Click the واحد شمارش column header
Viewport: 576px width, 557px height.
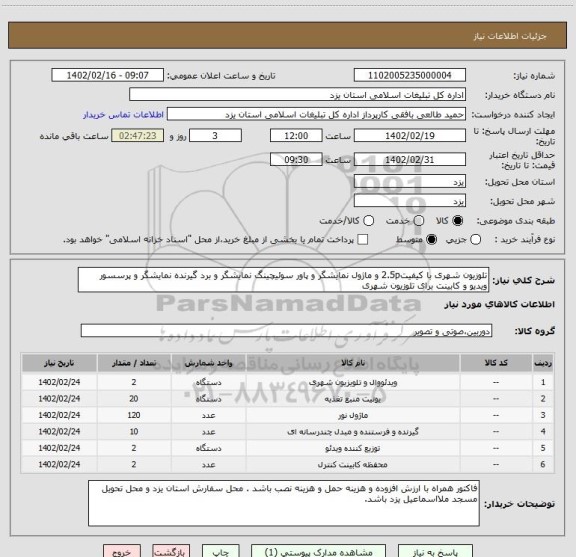click(x=208, y=363)
